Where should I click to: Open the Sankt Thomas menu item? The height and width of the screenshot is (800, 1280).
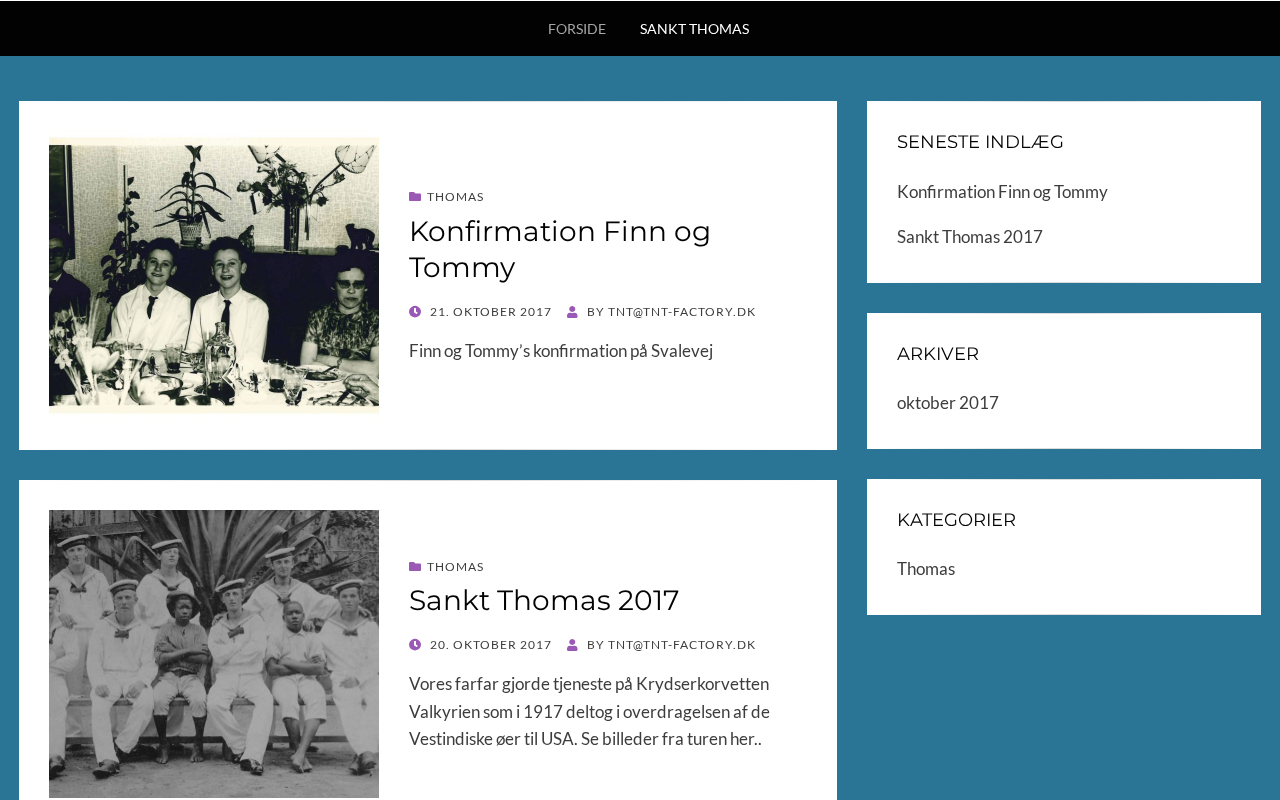[694, 29]
